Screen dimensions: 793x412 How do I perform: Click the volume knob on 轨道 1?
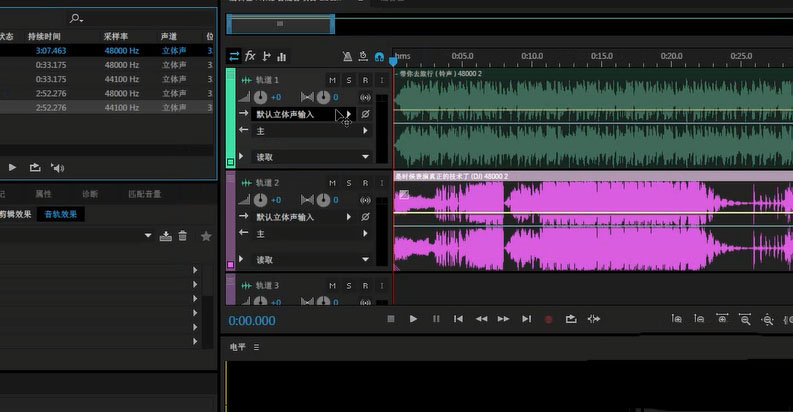260,97
